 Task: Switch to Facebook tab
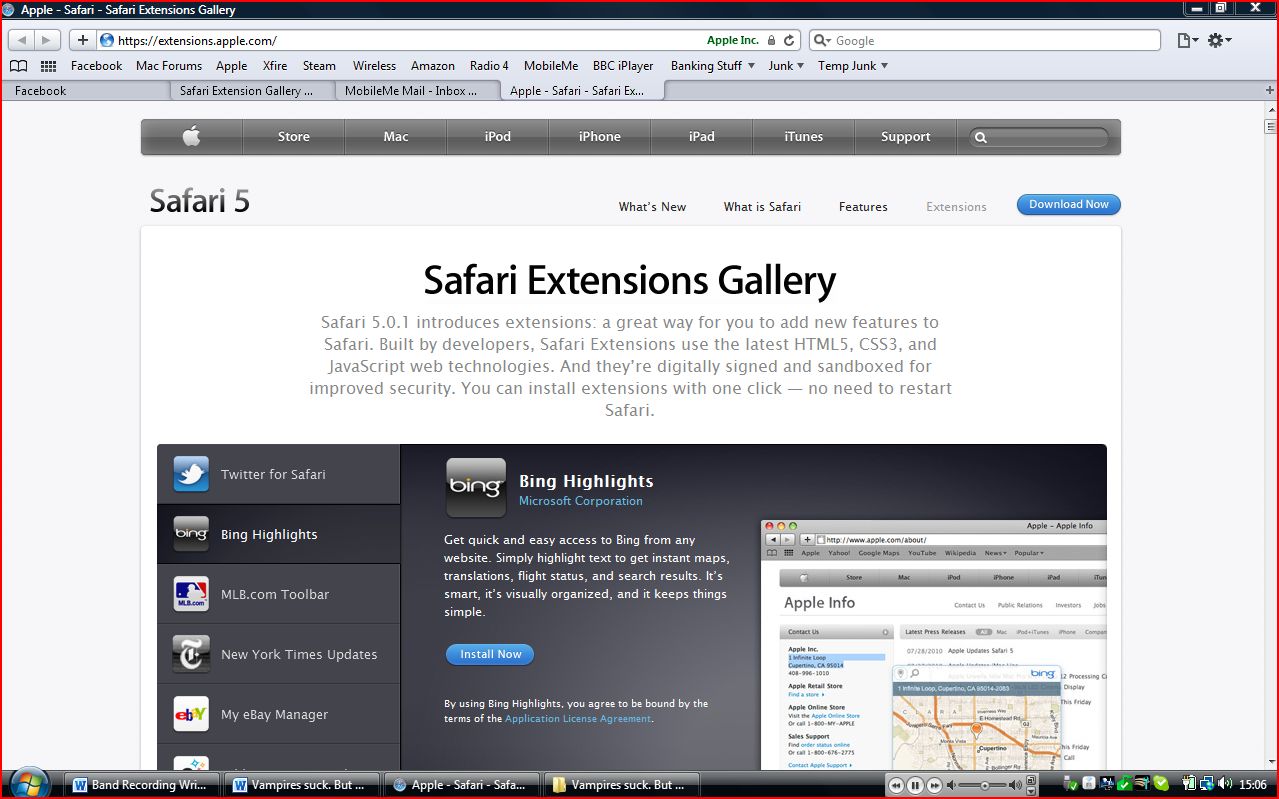(x=86, y=91)
